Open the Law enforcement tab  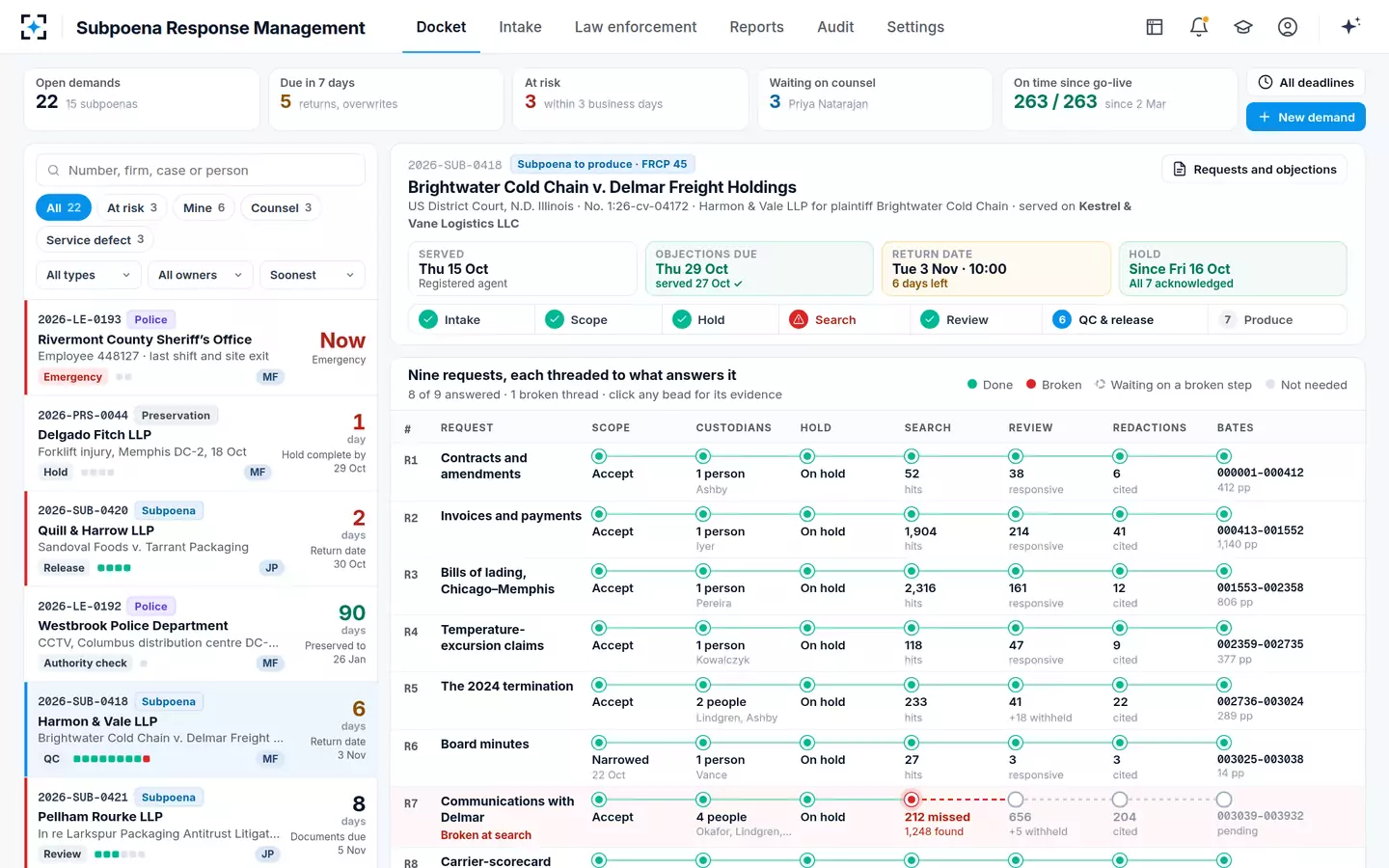[636, 27]
